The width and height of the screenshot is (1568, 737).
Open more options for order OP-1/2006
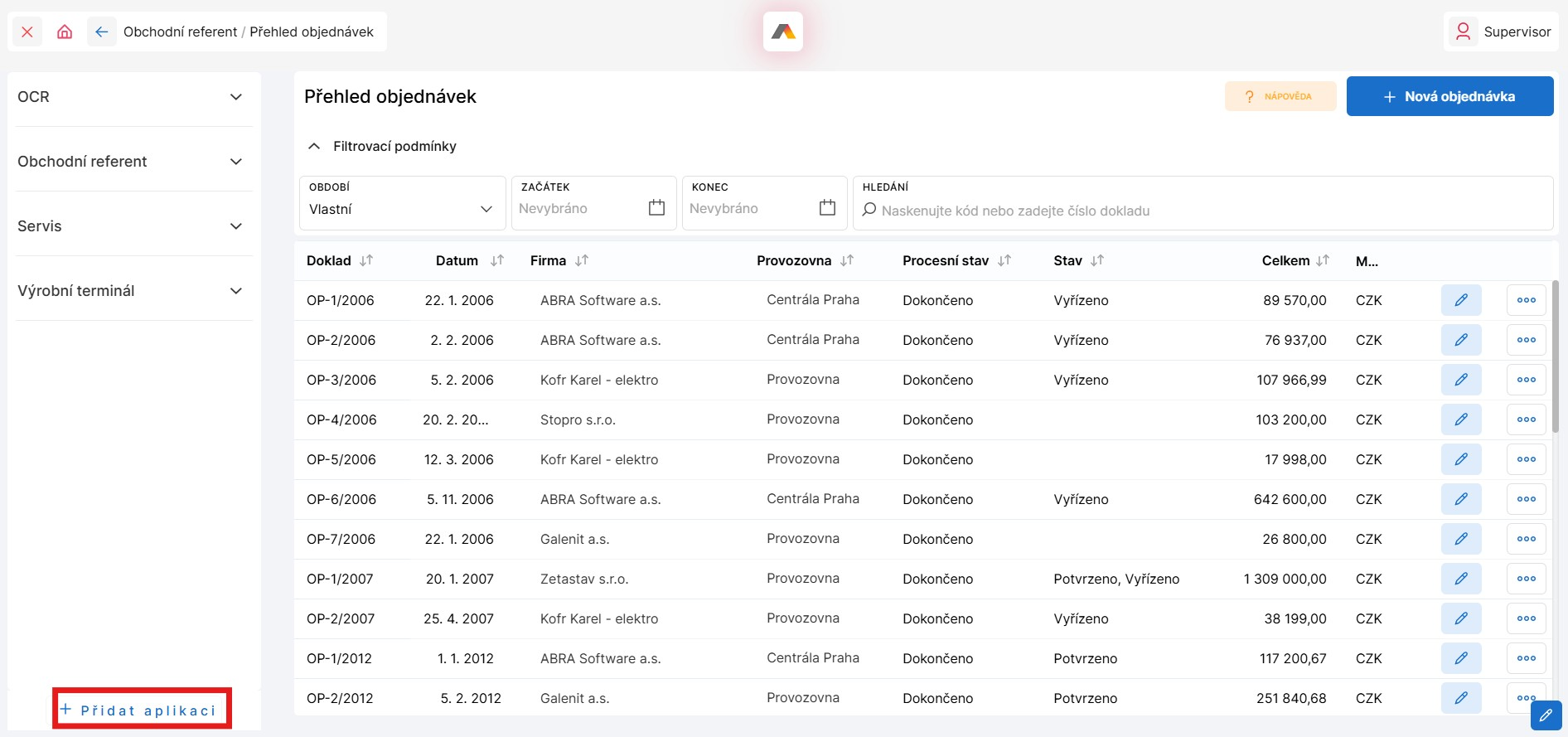coord(1527,300)
